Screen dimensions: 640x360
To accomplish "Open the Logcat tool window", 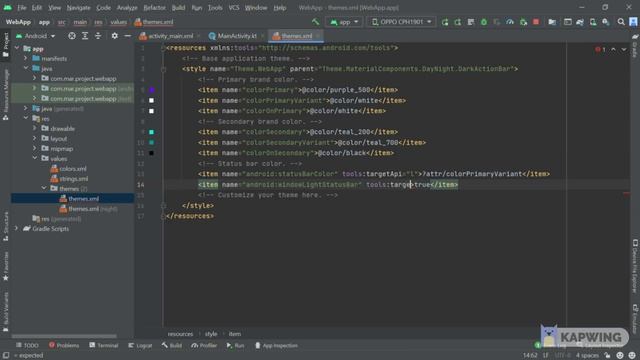I will [x=140, y=345].
